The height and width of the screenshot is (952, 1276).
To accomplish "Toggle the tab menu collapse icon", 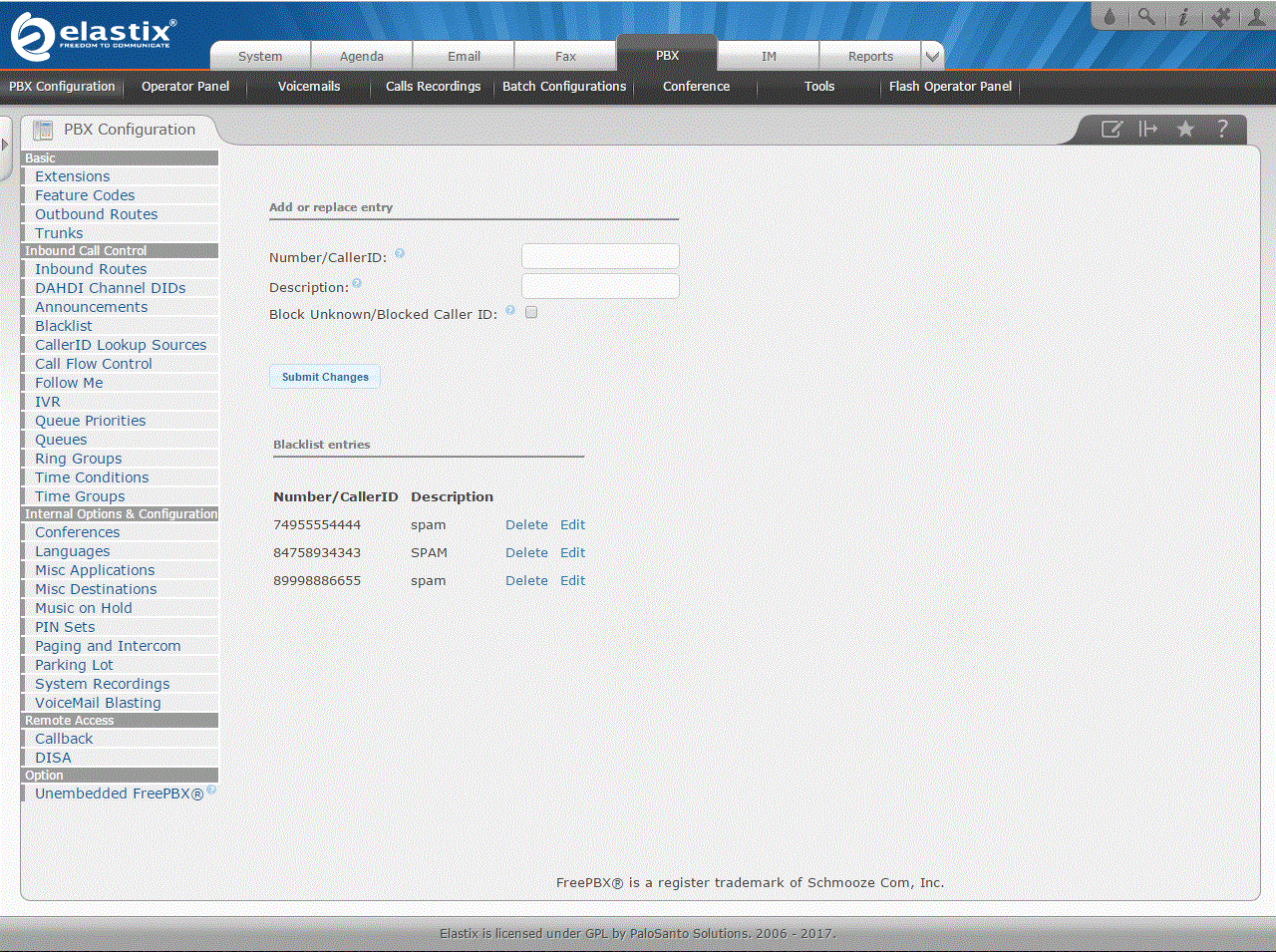I will click(x=1148, y=129).
